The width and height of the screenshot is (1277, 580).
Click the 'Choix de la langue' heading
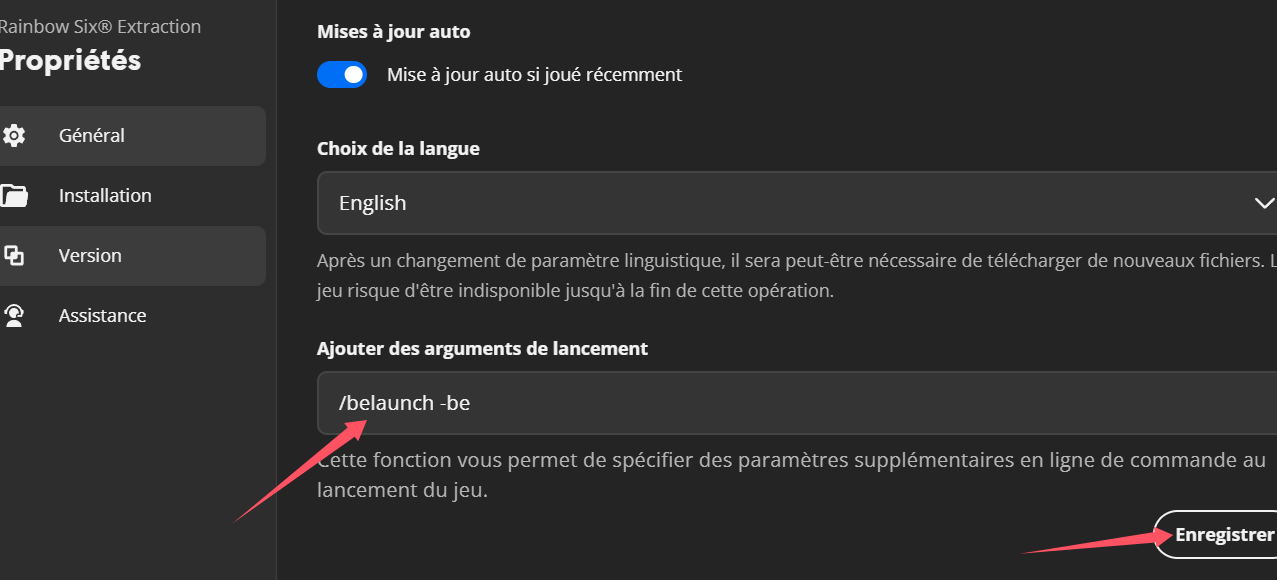398,148
